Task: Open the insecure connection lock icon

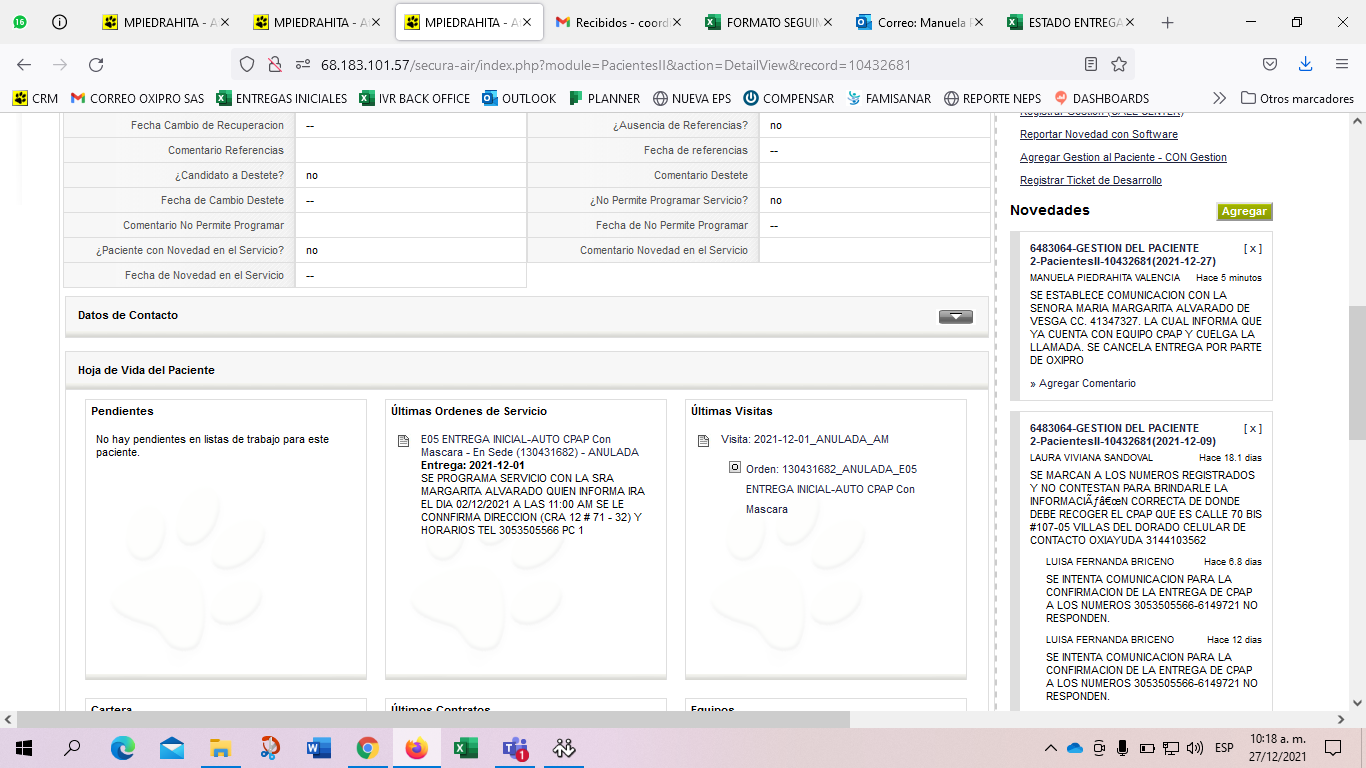Action: (274, 64)
